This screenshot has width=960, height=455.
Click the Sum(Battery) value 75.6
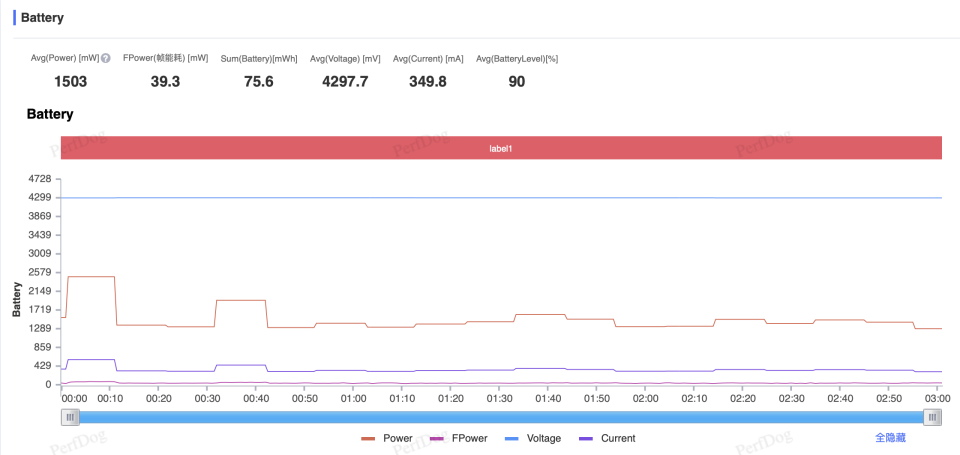(258, 81)
